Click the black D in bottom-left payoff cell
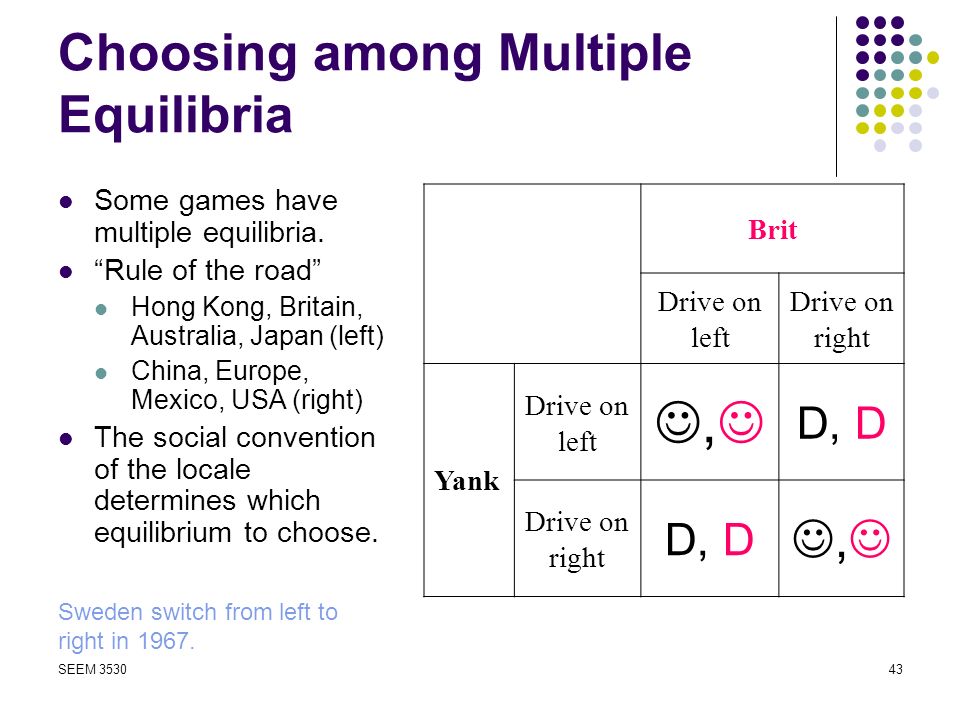The image size is (960, 720). [681, 539]
